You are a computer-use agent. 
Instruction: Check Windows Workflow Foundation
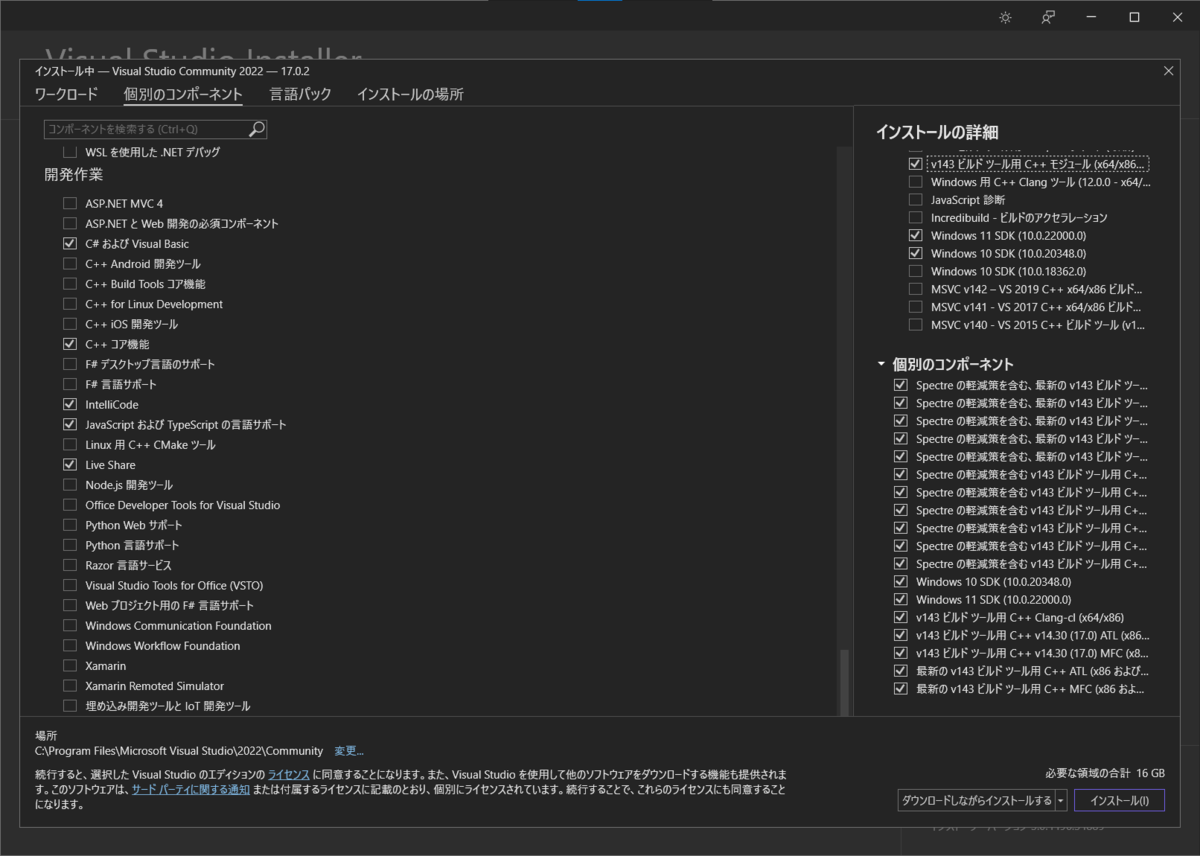(70, 646)
